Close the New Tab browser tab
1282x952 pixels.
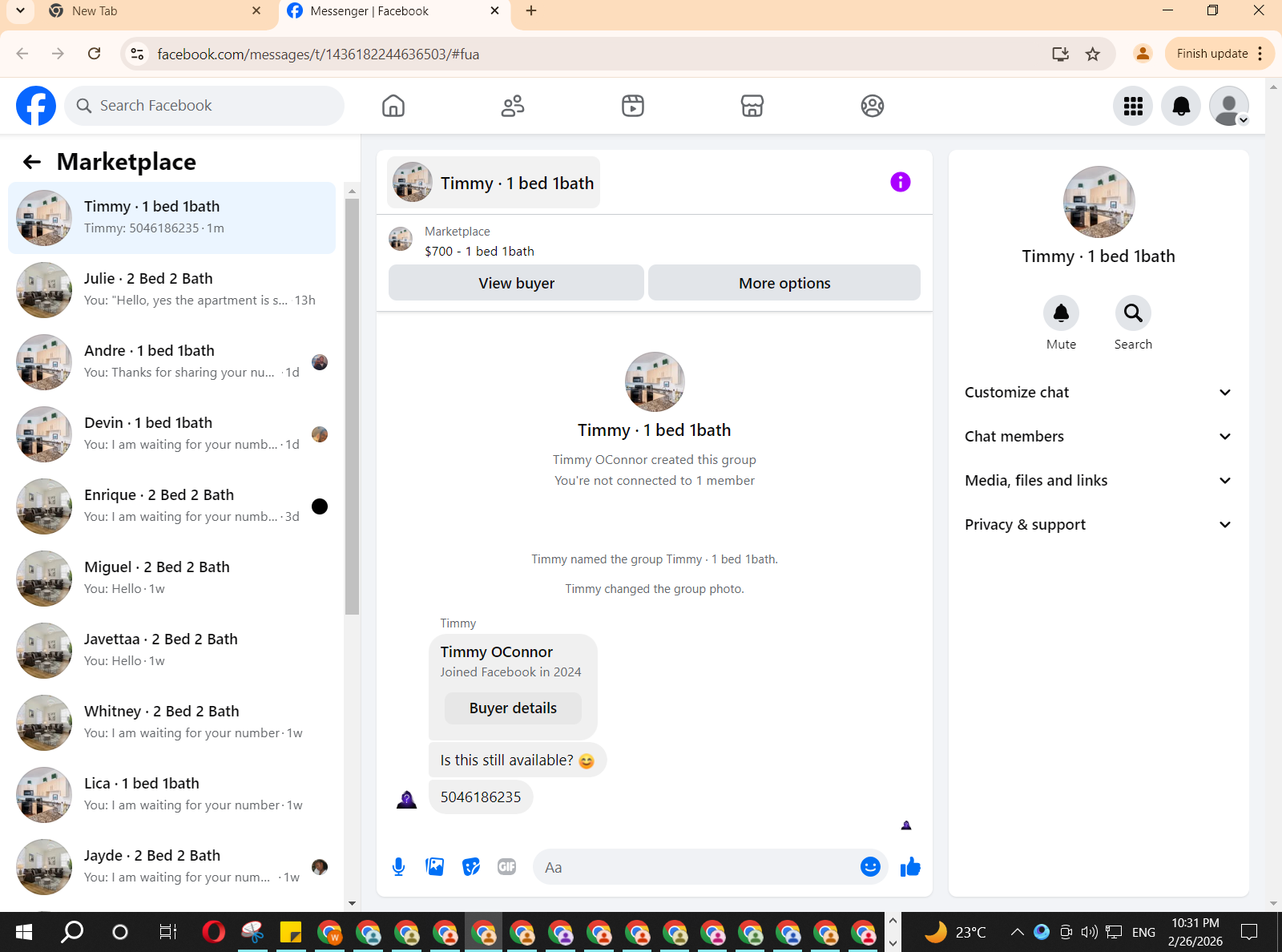256,11
